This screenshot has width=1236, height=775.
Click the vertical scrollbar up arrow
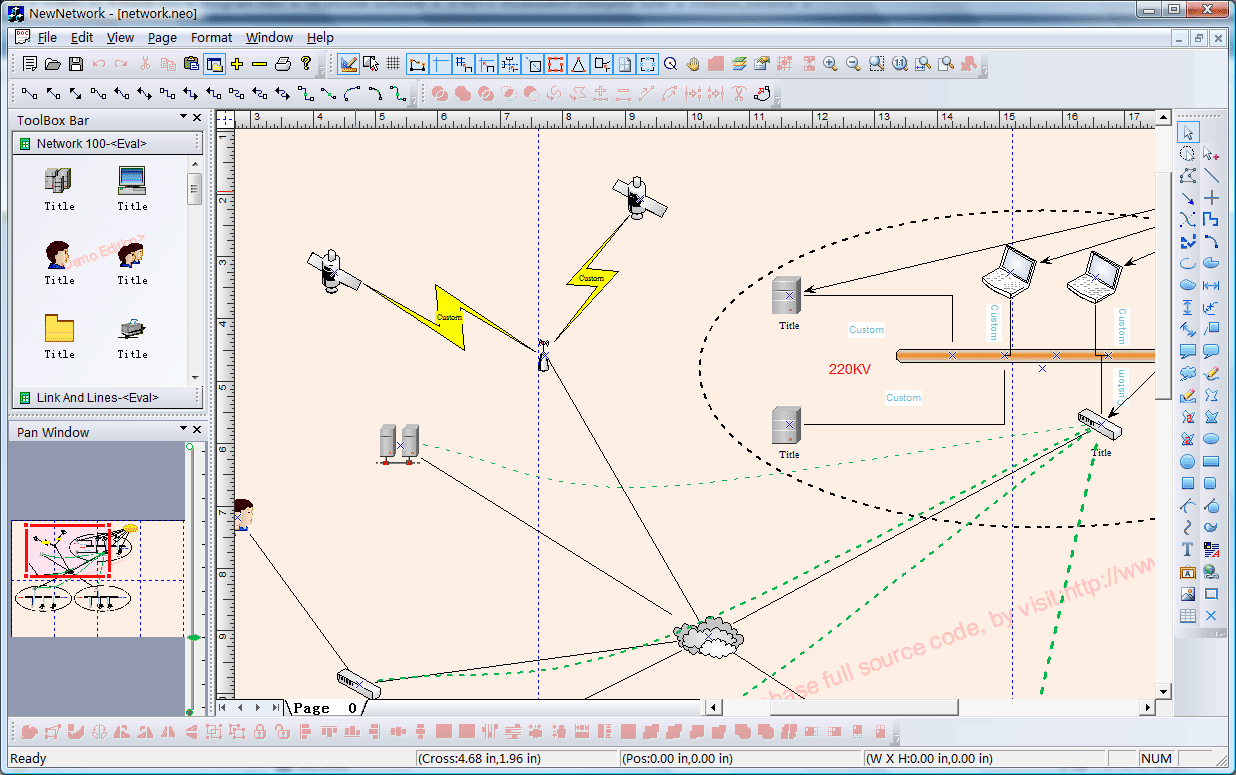click(x=1163, y=118)
